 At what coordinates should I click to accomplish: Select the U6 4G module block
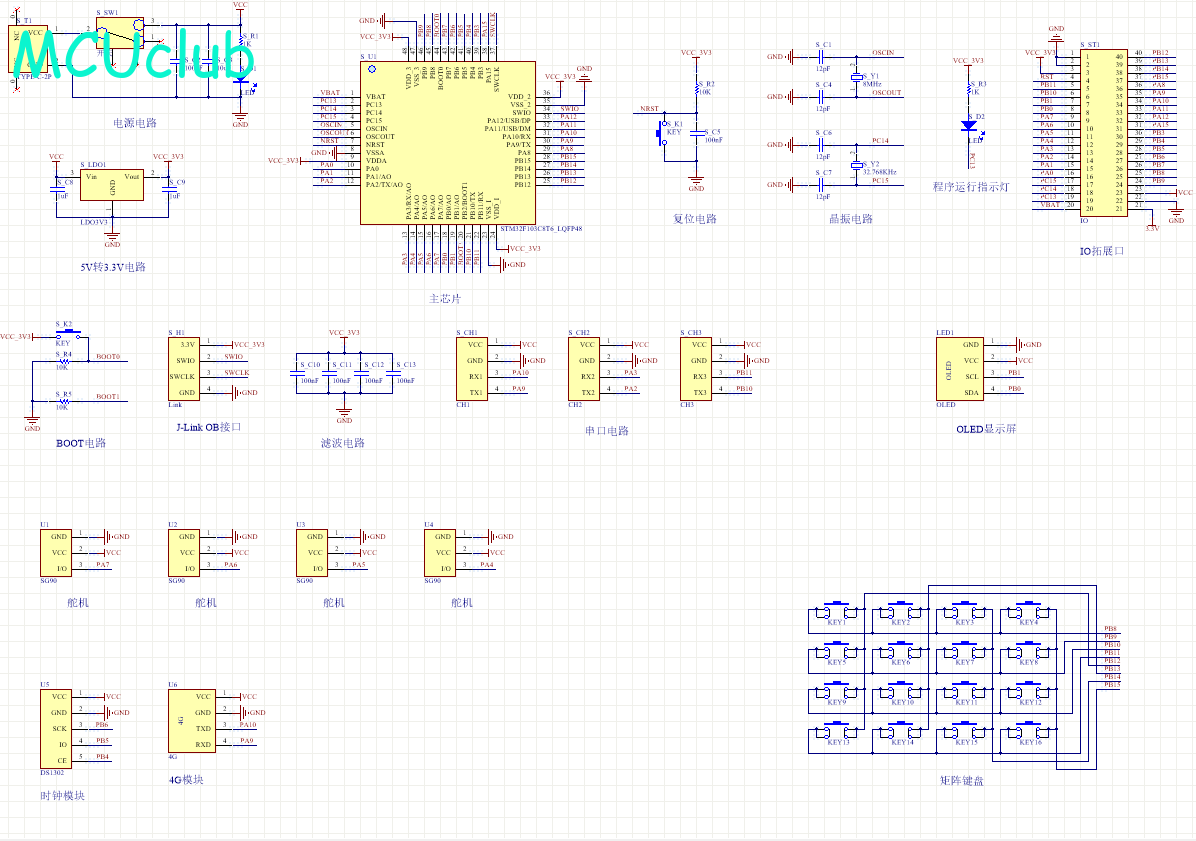[x=191, y=721]
